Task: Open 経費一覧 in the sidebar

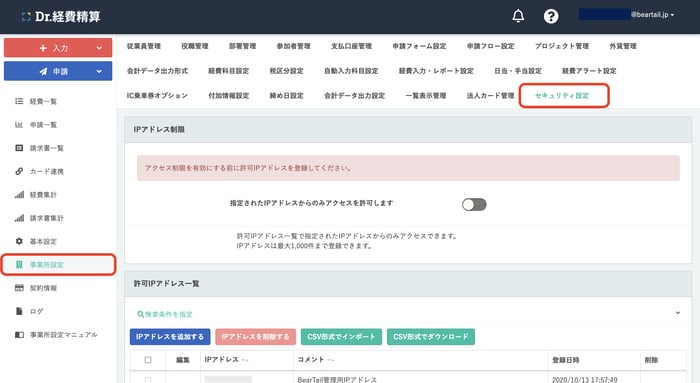Action: point(43,101)
